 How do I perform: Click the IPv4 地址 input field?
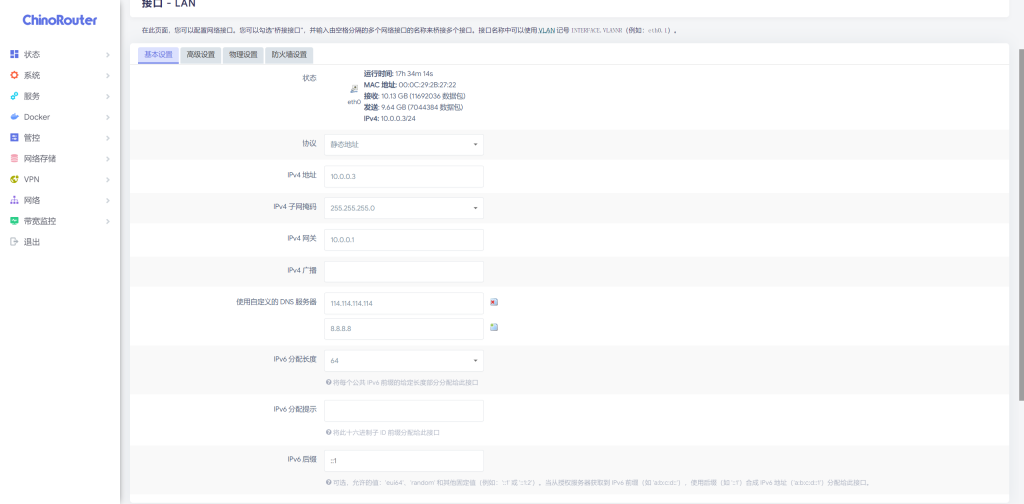(x=404, y=176)
